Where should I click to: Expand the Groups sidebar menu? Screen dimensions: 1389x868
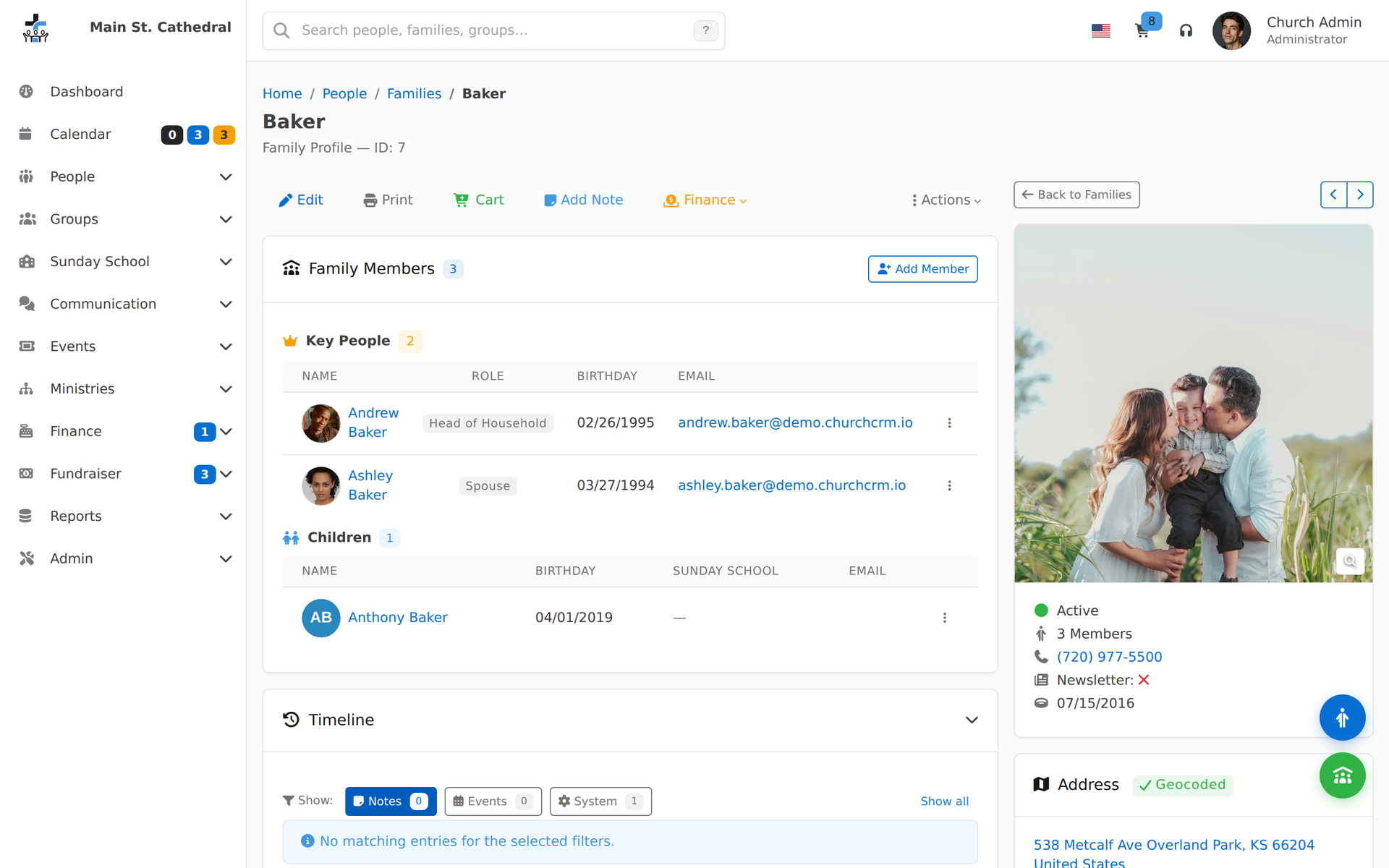pyautogui.click(x=123, y=219)
